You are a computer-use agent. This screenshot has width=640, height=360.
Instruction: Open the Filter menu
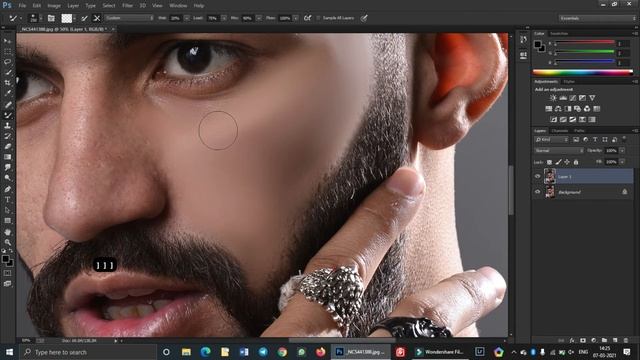127,6
